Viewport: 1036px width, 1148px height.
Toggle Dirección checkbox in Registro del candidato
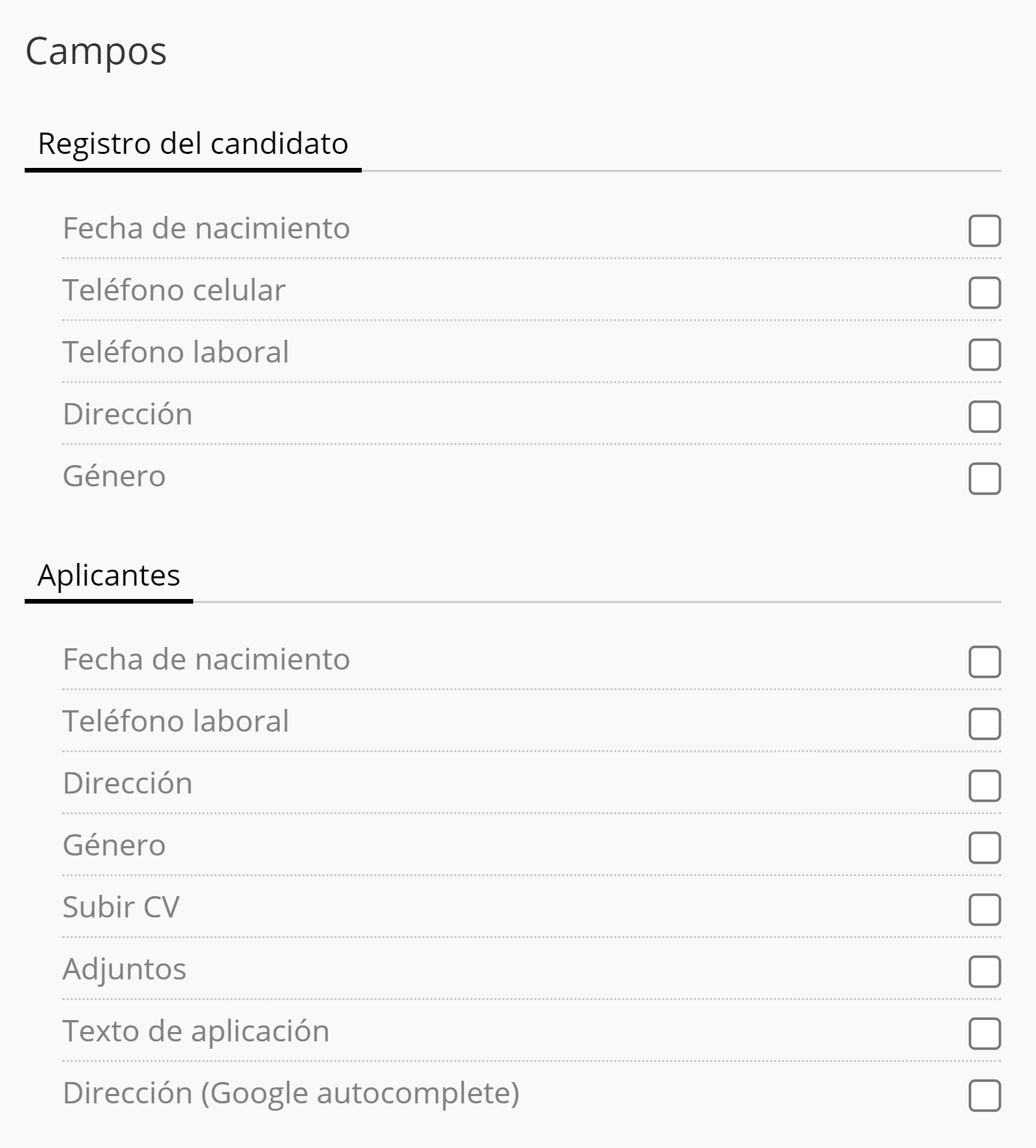tap(984, 416)
